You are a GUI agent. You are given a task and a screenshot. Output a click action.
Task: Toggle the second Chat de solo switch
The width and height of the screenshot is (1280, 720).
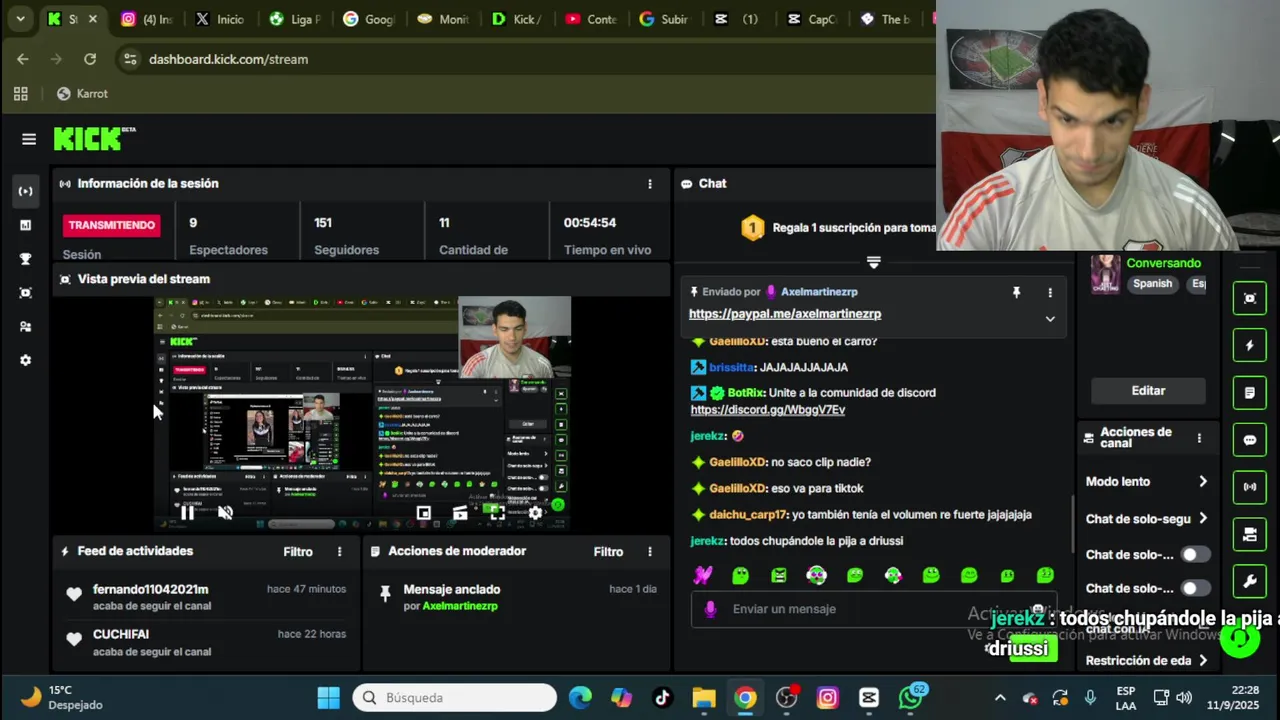tap(1194, 588)
